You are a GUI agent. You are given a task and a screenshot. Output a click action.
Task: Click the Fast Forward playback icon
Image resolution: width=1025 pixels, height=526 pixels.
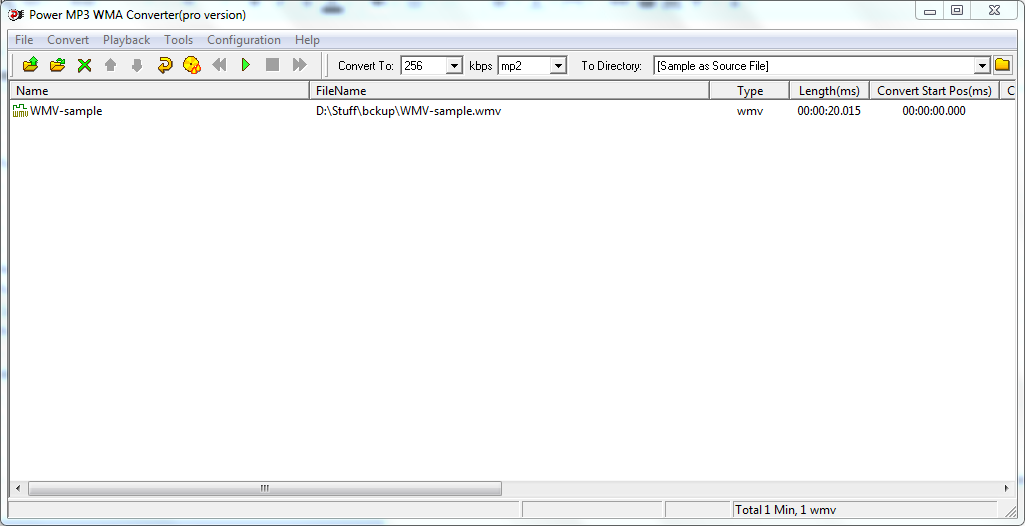299,65
